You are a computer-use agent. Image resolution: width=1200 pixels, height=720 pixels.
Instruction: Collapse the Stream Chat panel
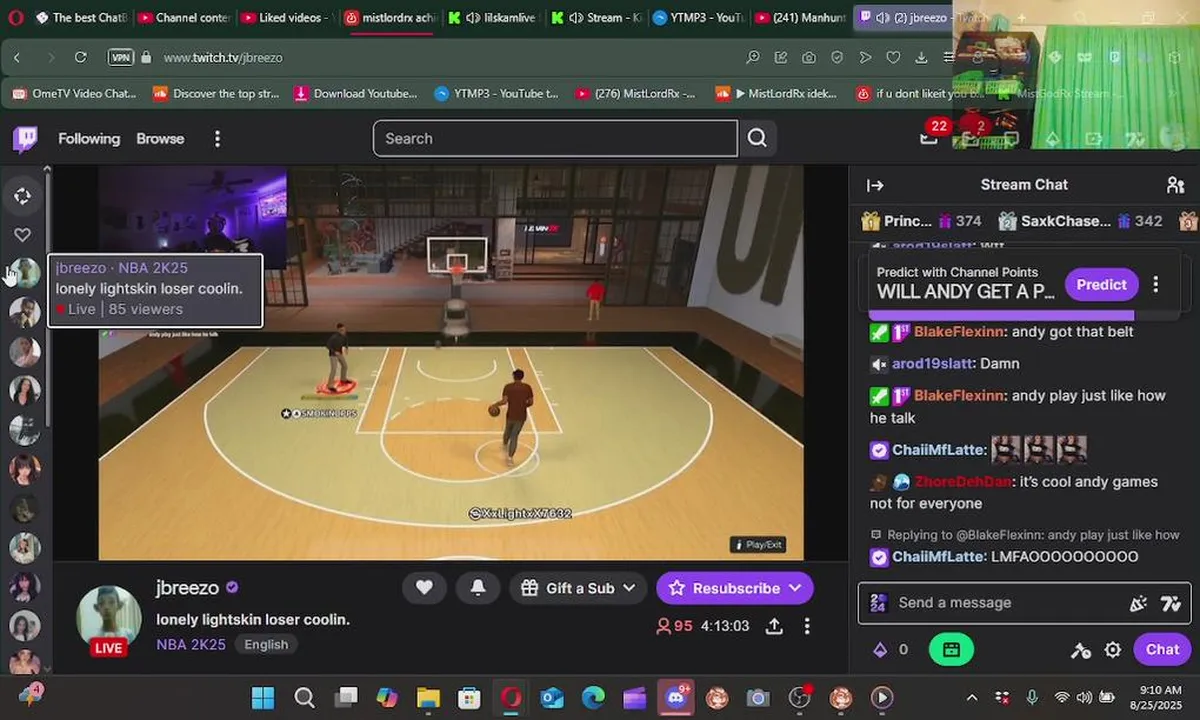pyautogui.click(x=875, y=185)
